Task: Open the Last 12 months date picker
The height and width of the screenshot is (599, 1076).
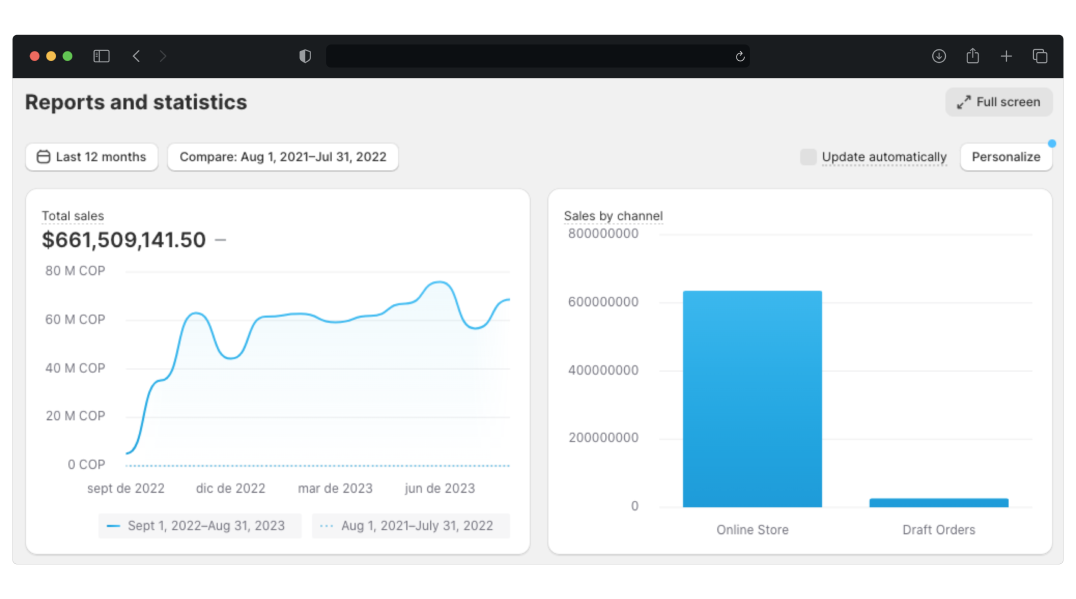Action: (x=91, y=157)
